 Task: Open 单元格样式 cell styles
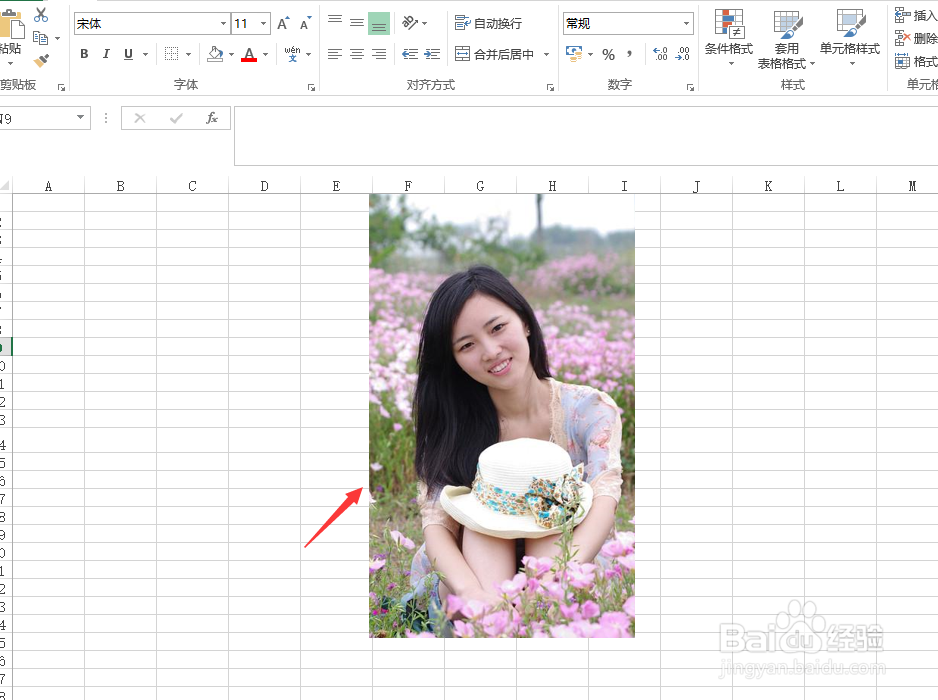pos(850,37)
